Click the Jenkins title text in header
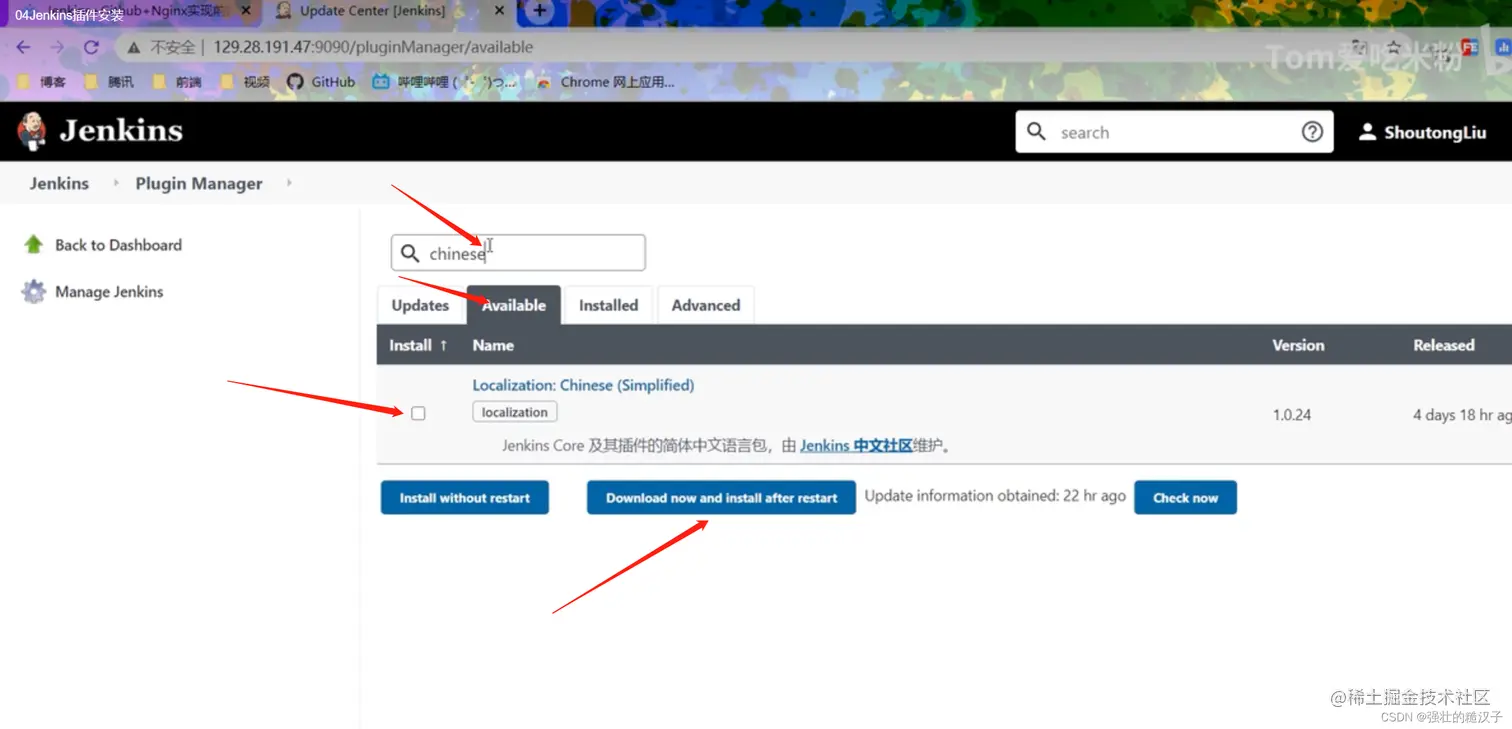 121,131
